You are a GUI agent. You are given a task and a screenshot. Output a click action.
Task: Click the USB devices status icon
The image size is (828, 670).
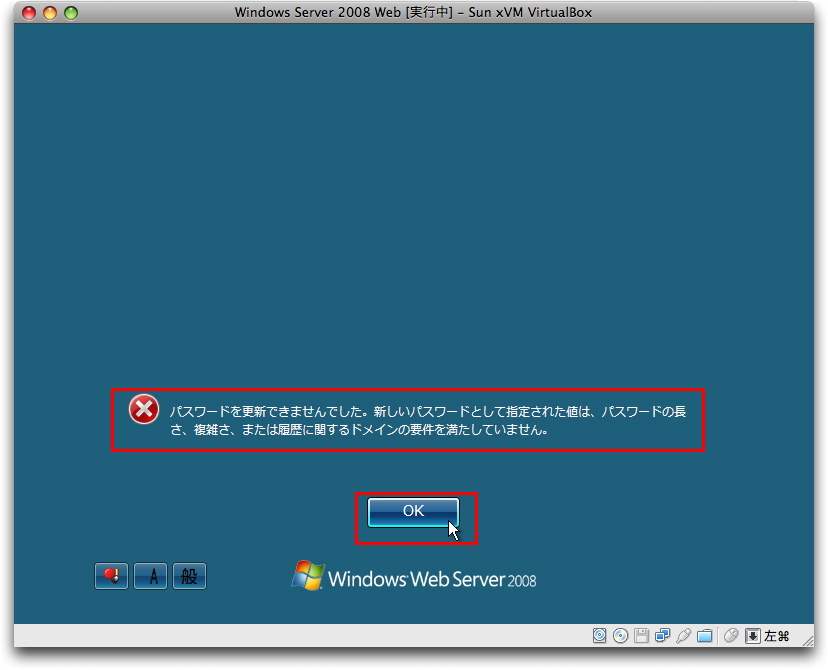click(x=683, y=636)
